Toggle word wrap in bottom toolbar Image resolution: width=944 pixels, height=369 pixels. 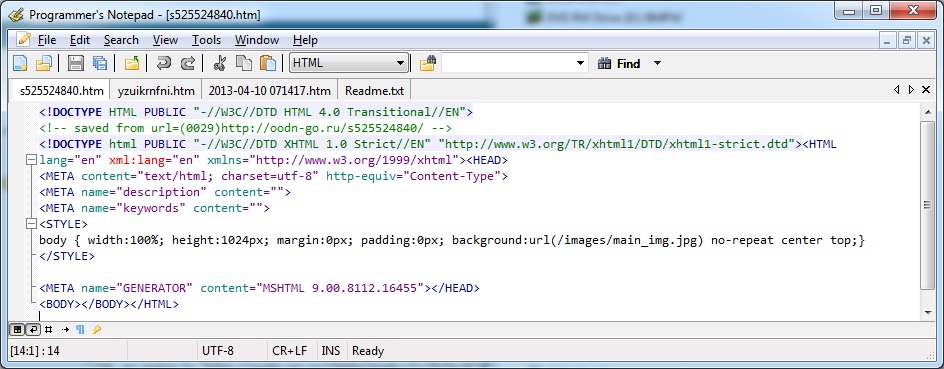33,329
